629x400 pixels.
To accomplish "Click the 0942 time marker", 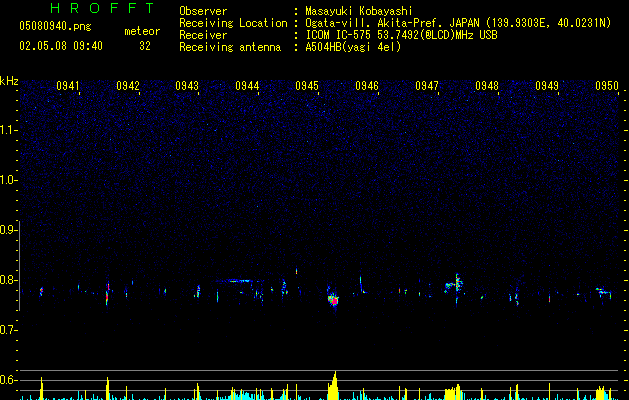I will [128, 86].
